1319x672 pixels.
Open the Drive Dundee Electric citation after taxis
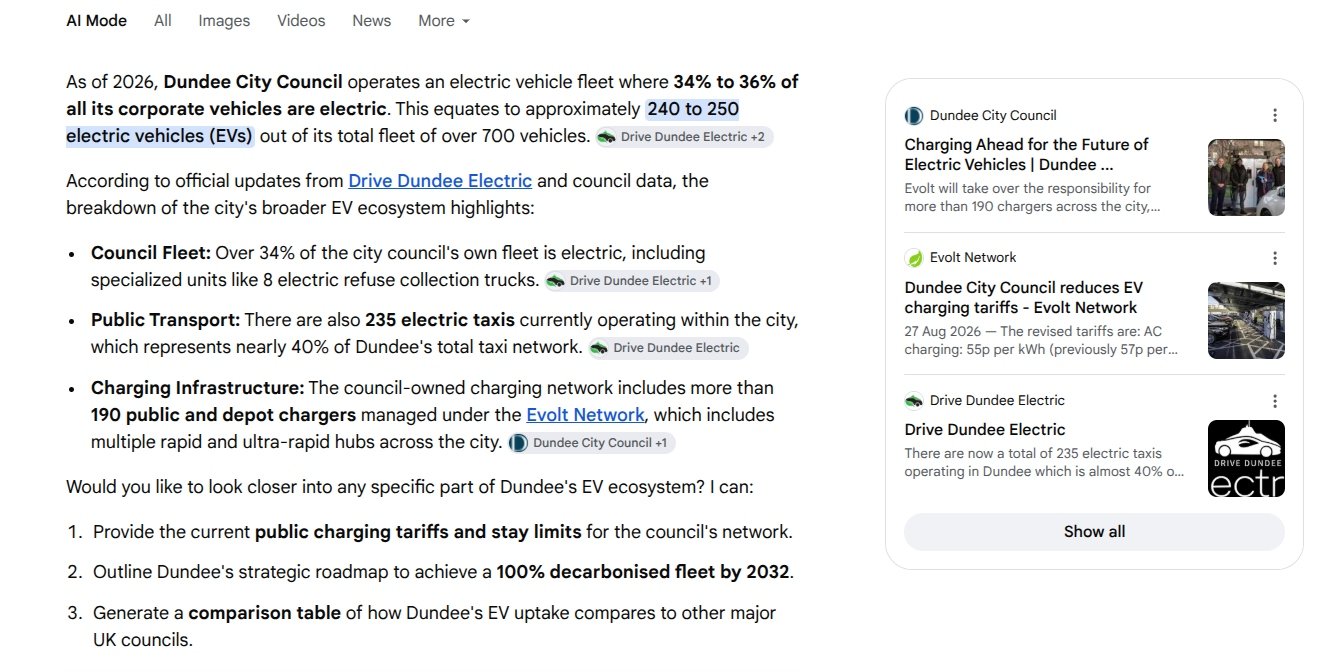click(667, 348)
